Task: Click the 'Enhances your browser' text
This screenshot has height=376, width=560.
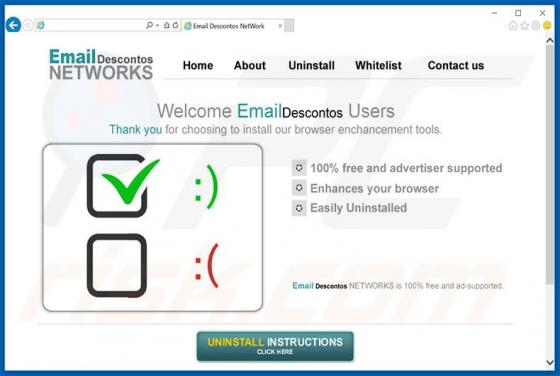Action: (x=374, y=188)
